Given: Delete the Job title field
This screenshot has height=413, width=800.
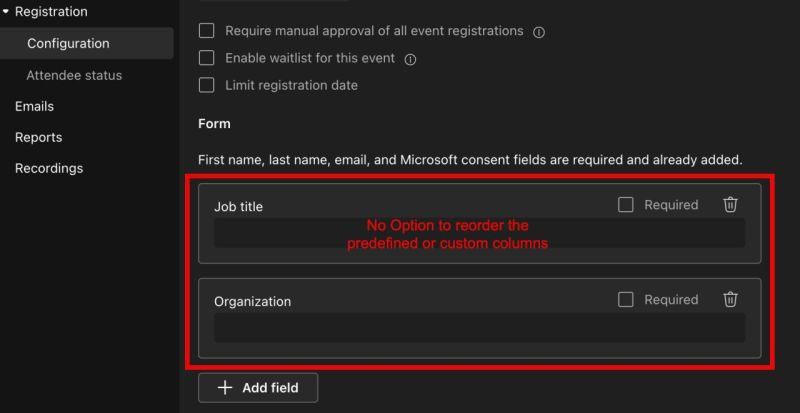Looking at the screenshot, I should click(730, 205).
